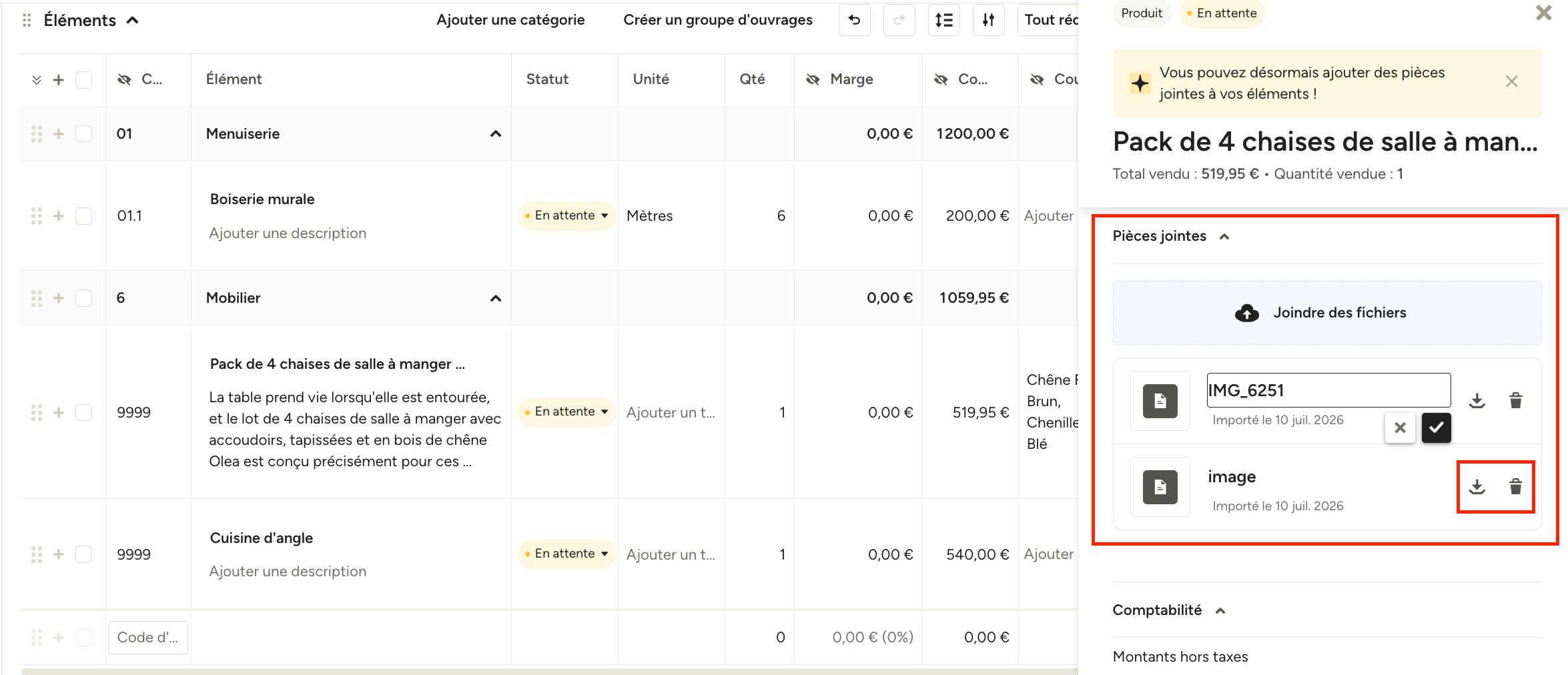Collapse the Menuiserie category
The image size is (1568, 675).
pyautogui.click(x=496, y=134)
